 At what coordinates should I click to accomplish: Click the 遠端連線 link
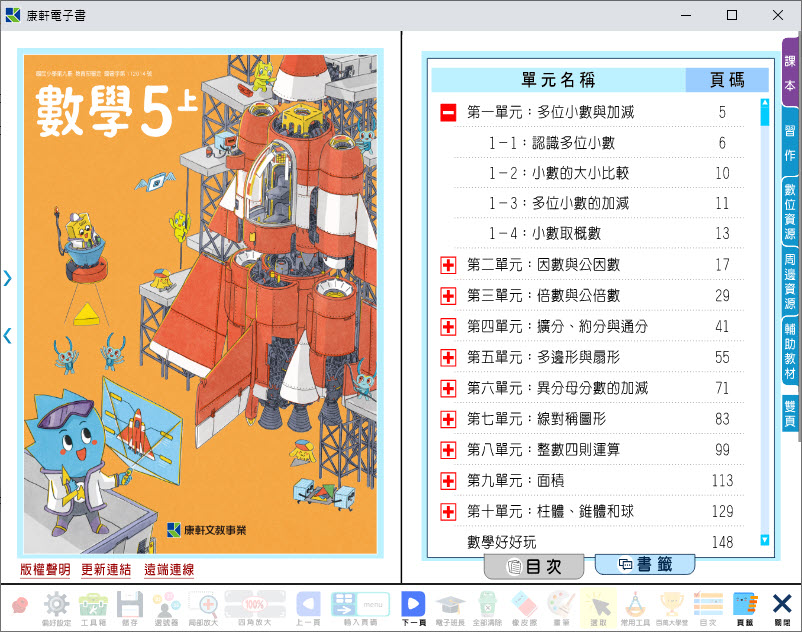(169, 570)
